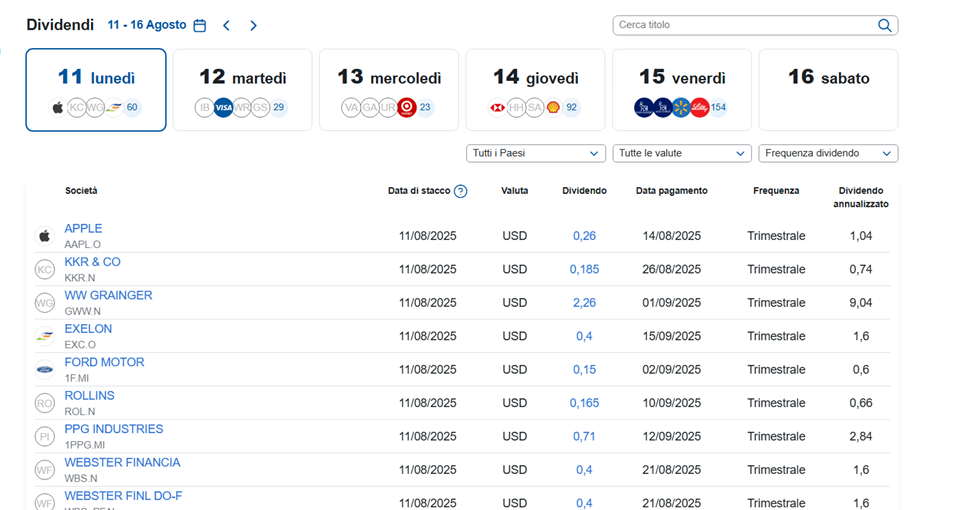Go to previous week with left arrow
Viewport: 964px width, 510px height.
click(226, 26)
